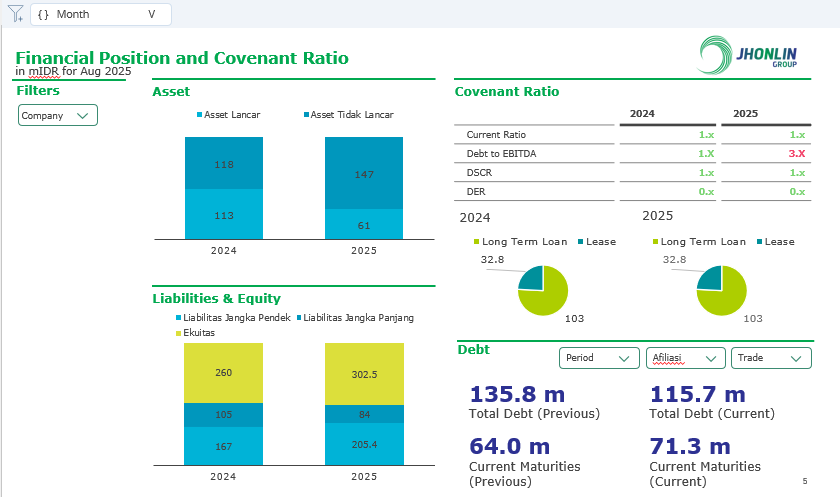Screen dimensions: 840x497
Task: Open the Afiliasi dropdown
Action: 685,358
